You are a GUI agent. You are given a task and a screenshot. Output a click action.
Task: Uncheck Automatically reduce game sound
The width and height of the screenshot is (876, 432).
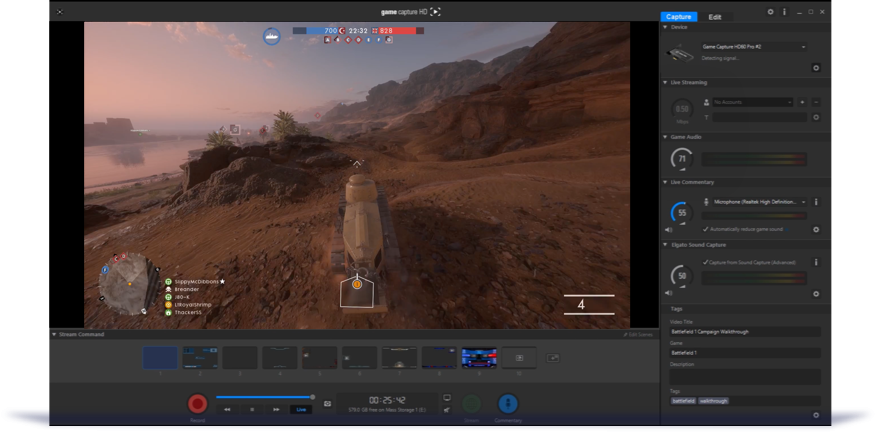tap(706, 229)
